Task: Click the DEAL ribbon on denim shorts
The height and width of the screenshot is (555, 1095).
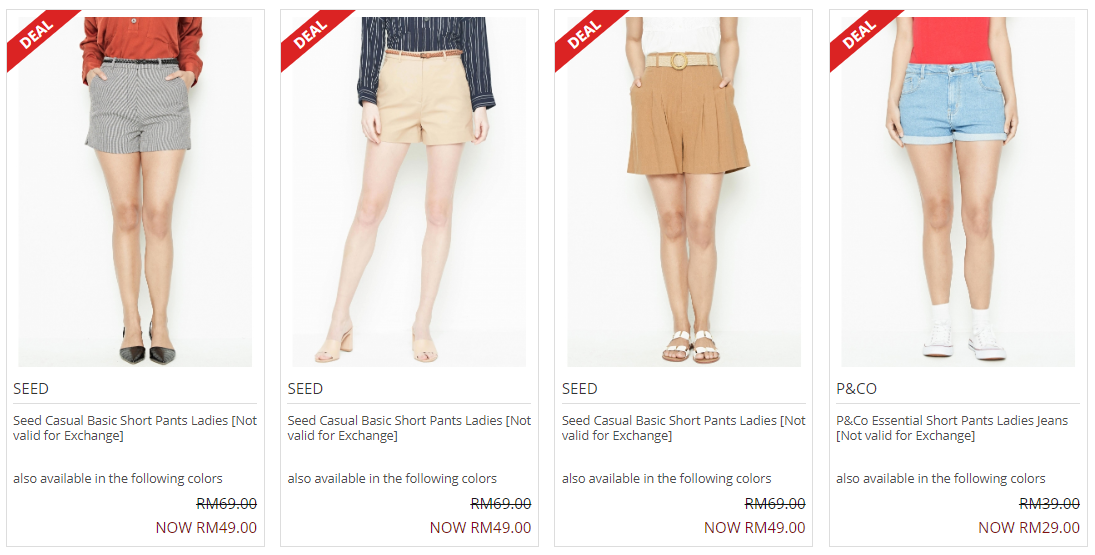Action: [x=860, y=34]
